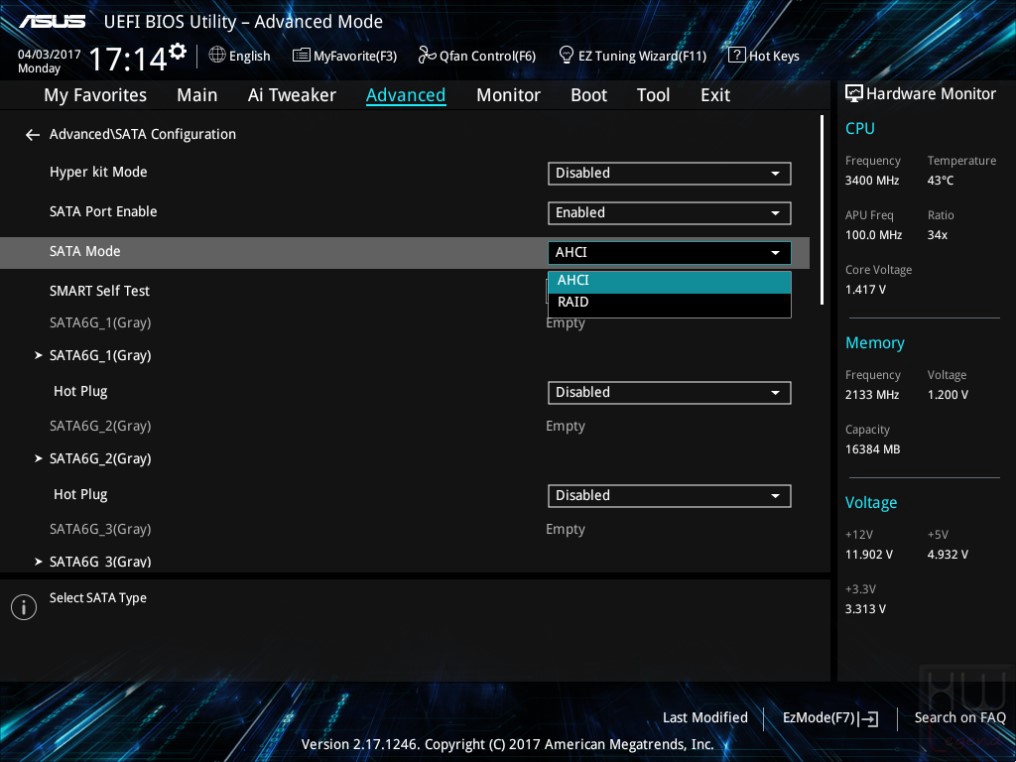
Task: Switch to EzMode(F7)
Action: click(830, 718)
